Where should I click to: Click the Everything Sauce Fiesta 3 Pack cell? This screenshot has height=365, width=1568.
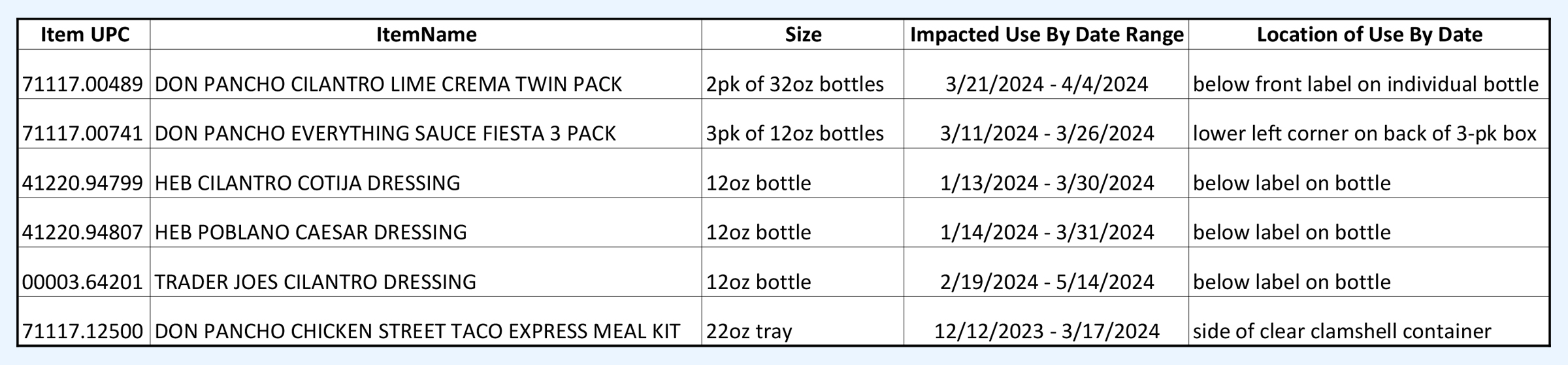[385, 133]
